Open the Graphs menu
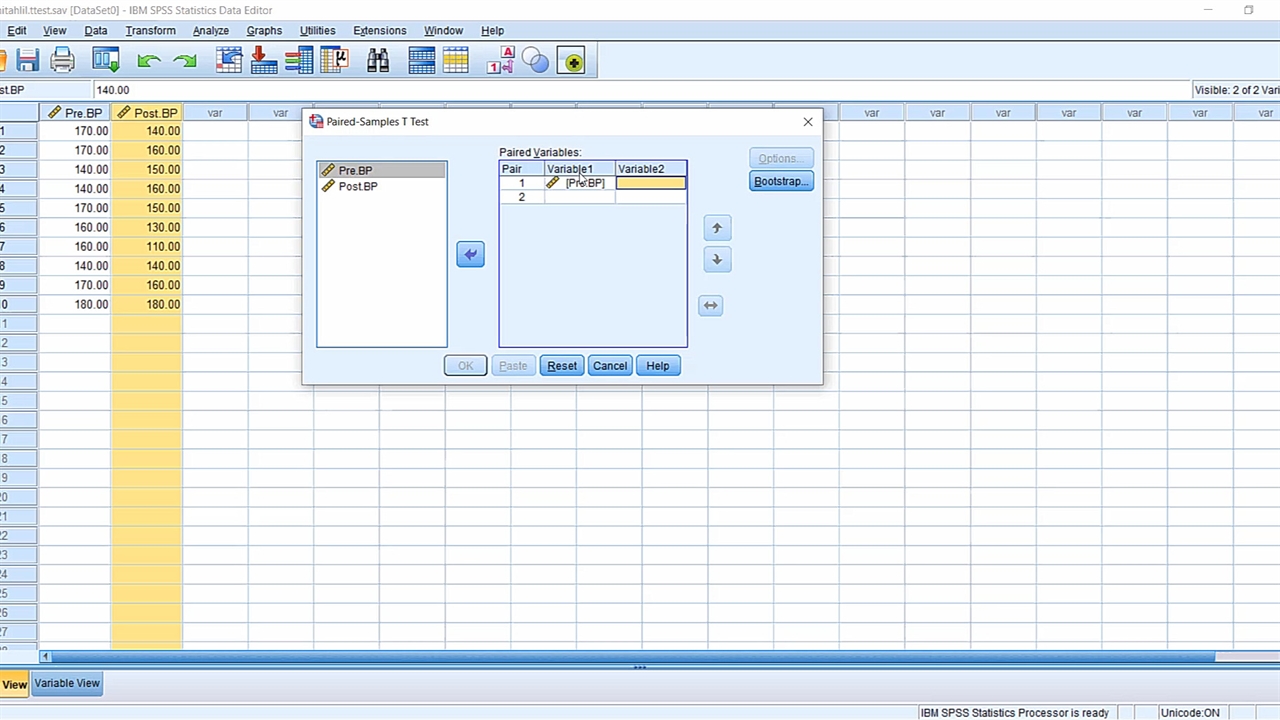 [264, 31]
